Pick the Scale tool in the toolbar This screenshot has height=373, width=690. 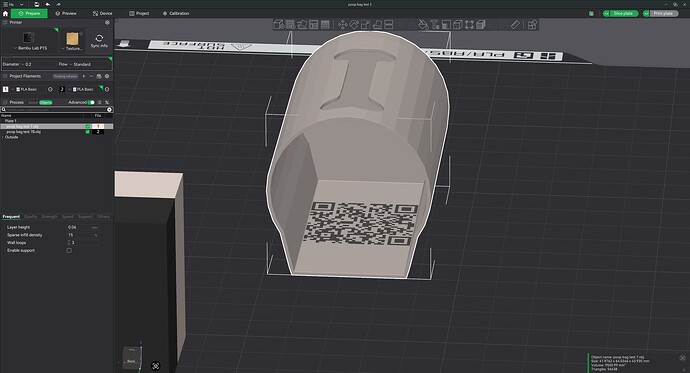click(365, 25)
